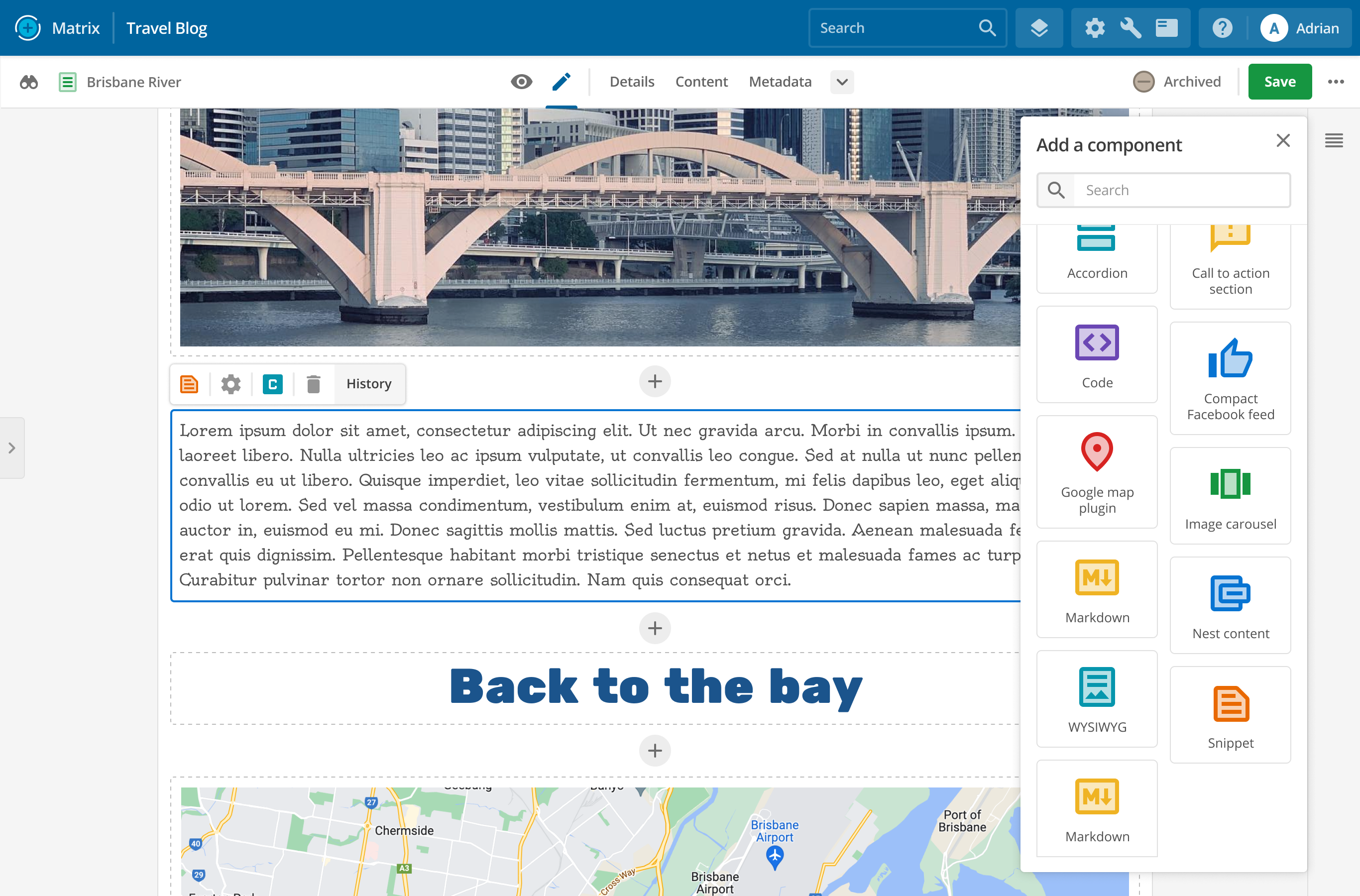Click the search icon in component panel
Viewport: 1360px width, 896px height.
(1056, 190)
